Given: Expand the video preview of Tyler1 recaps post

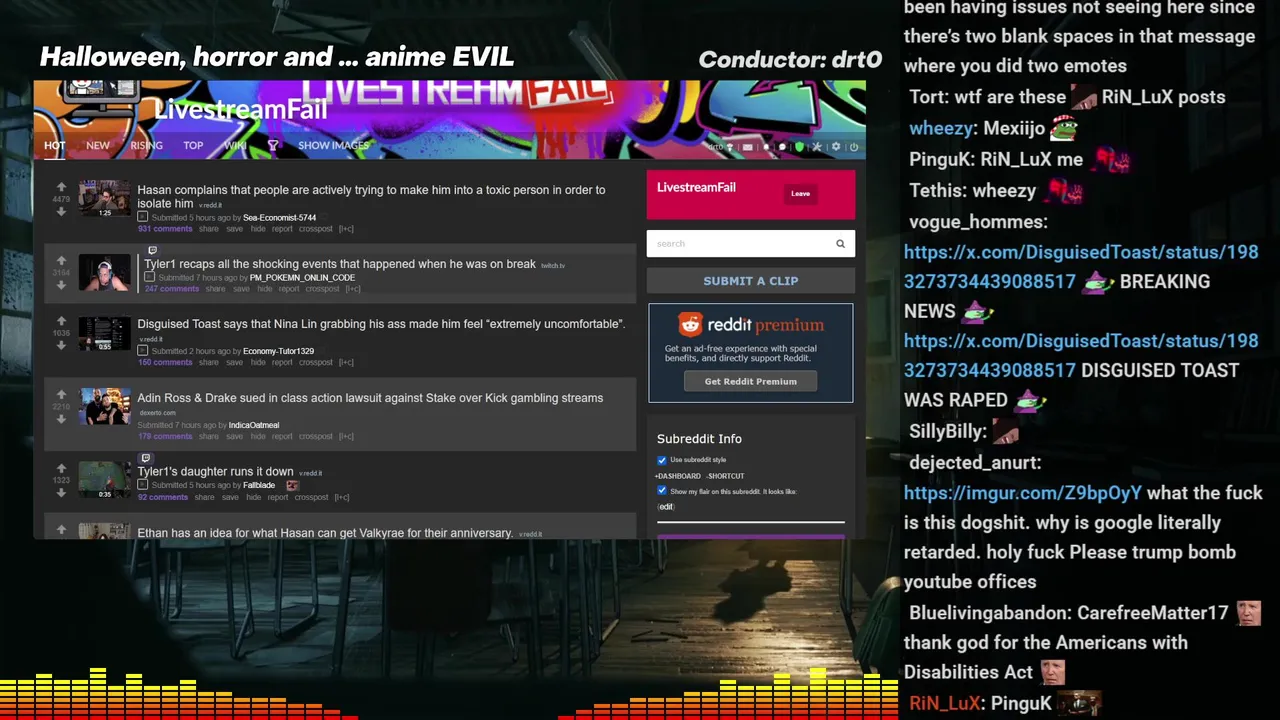Looking at the screenshot, I should coord(149,277).
